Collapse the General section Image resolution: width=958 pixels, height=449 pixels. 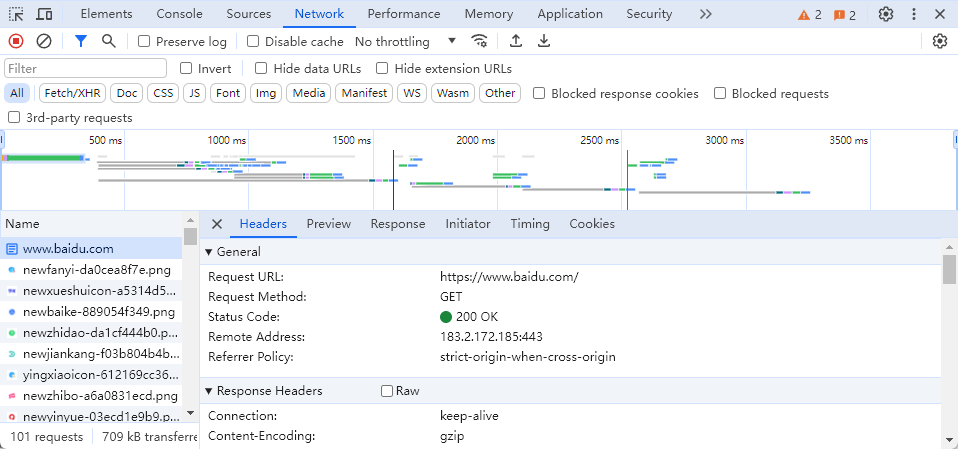pyautogui.click(x=209, y=252)
